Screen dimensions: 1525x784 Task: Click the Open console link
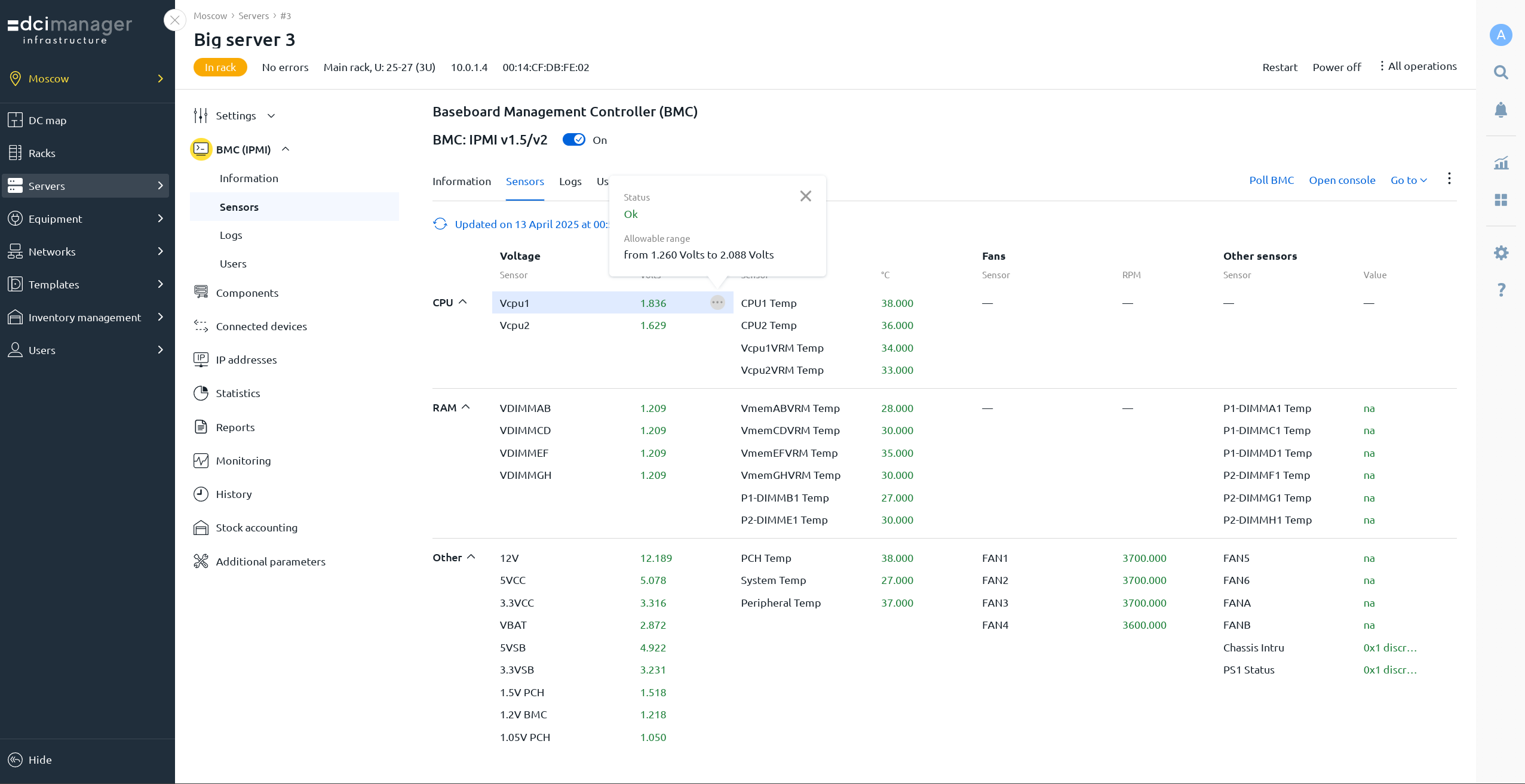pos(1342,180)
